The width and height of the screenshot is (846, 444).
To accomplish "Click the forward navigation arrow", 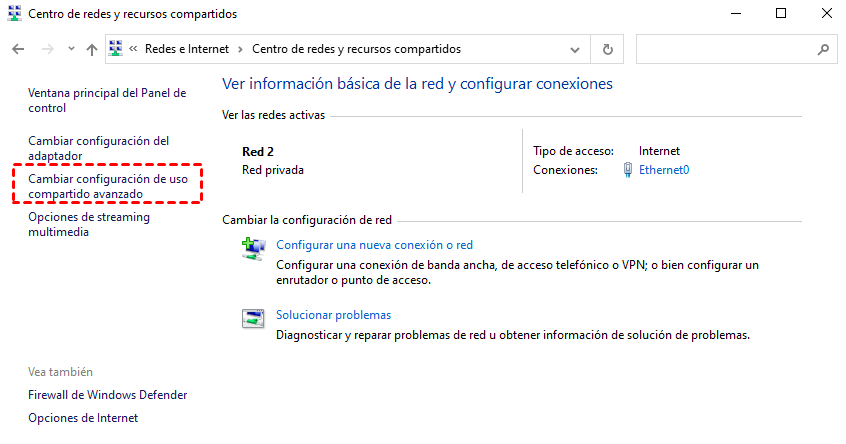I will 46,49.
